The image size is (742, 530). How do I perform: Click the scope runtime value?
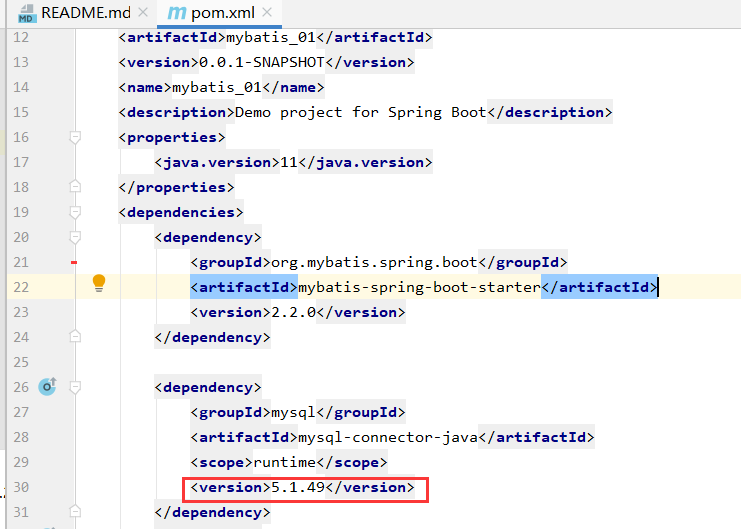(x=284, y=462)
